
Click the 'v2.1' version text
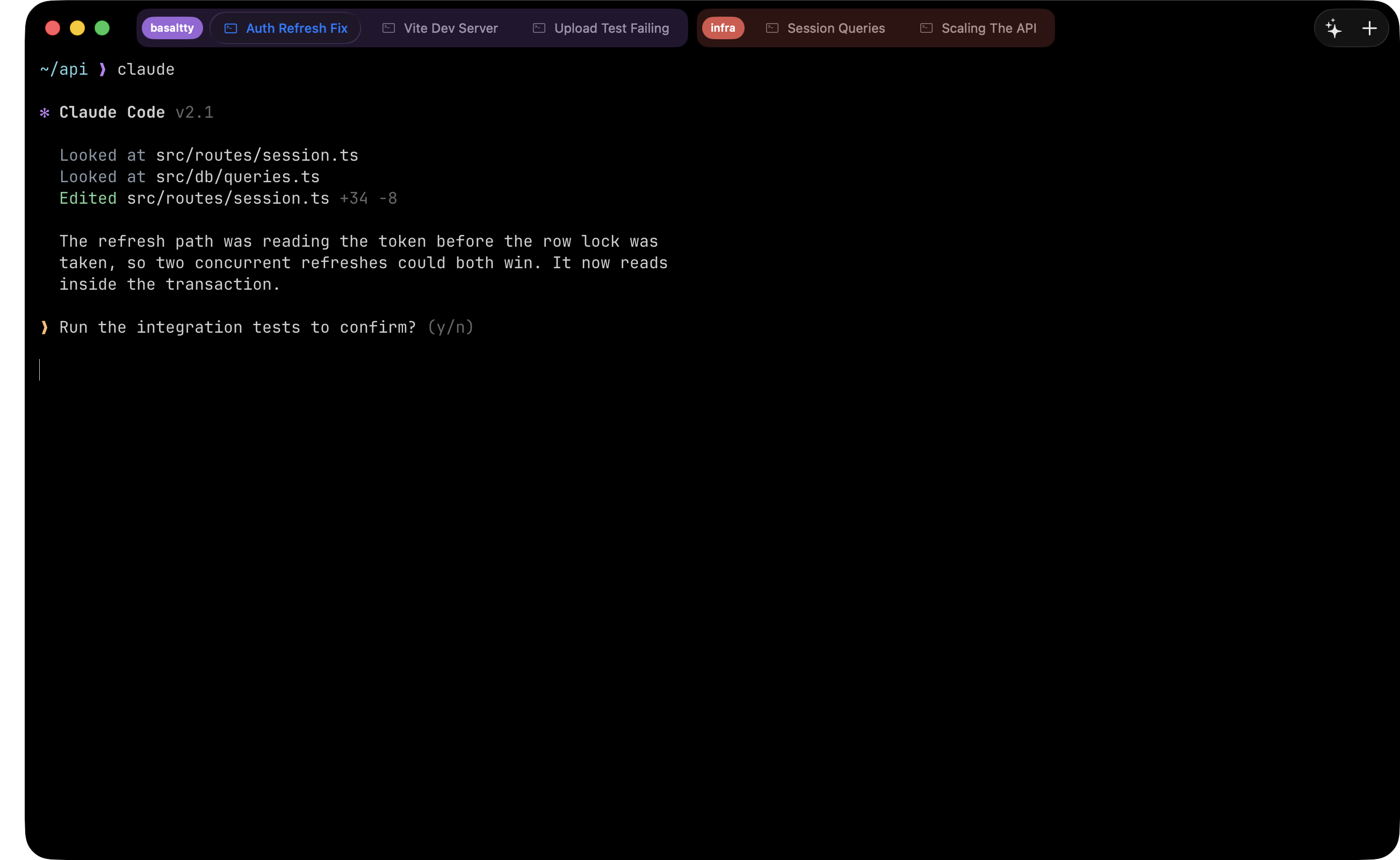click(x=194, y=112)
